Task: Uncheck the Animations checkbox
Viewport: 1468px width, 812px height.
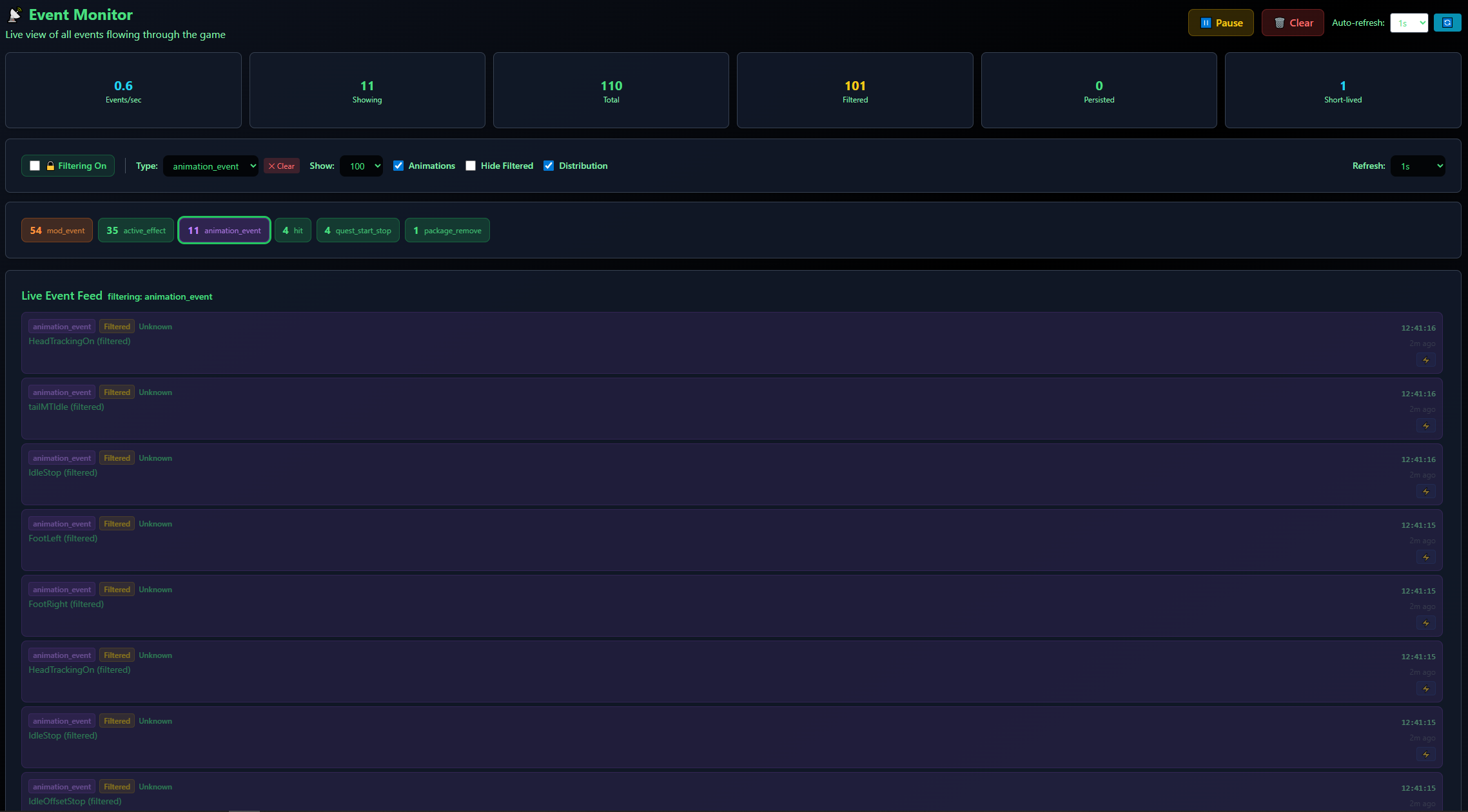Action: tap(398, 166)
